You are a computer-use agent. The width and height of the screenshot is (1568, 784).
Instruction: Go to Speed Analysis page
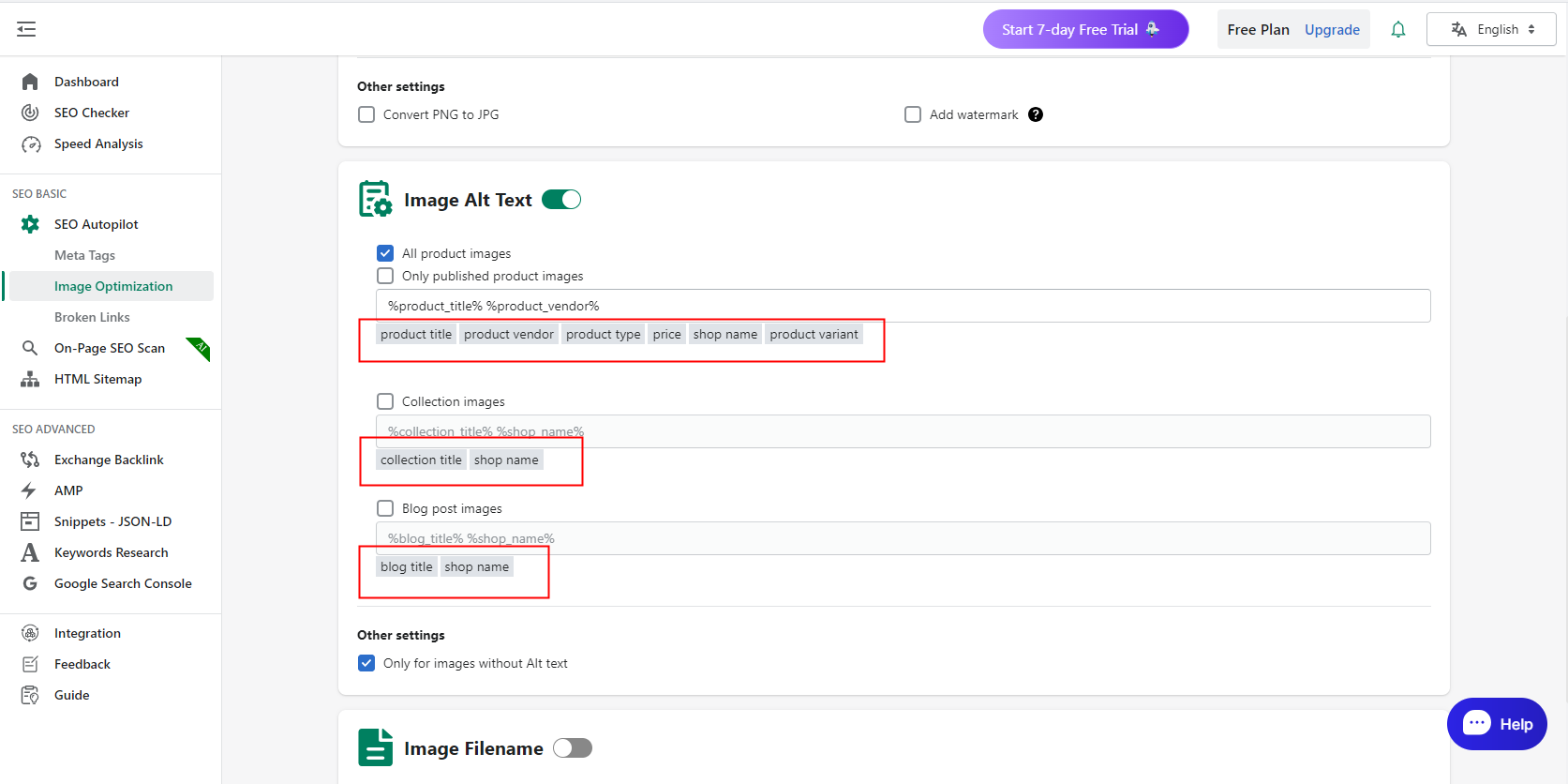98,143
